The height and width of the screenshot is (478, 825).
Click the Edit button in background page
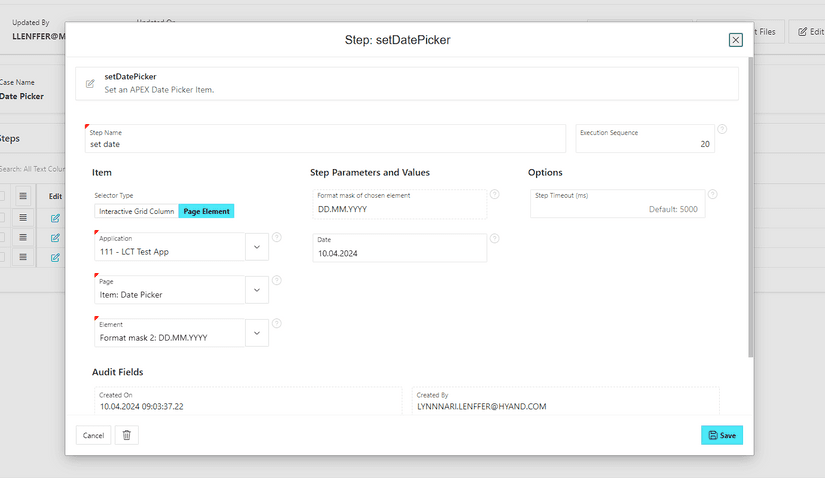click(809, 32)
